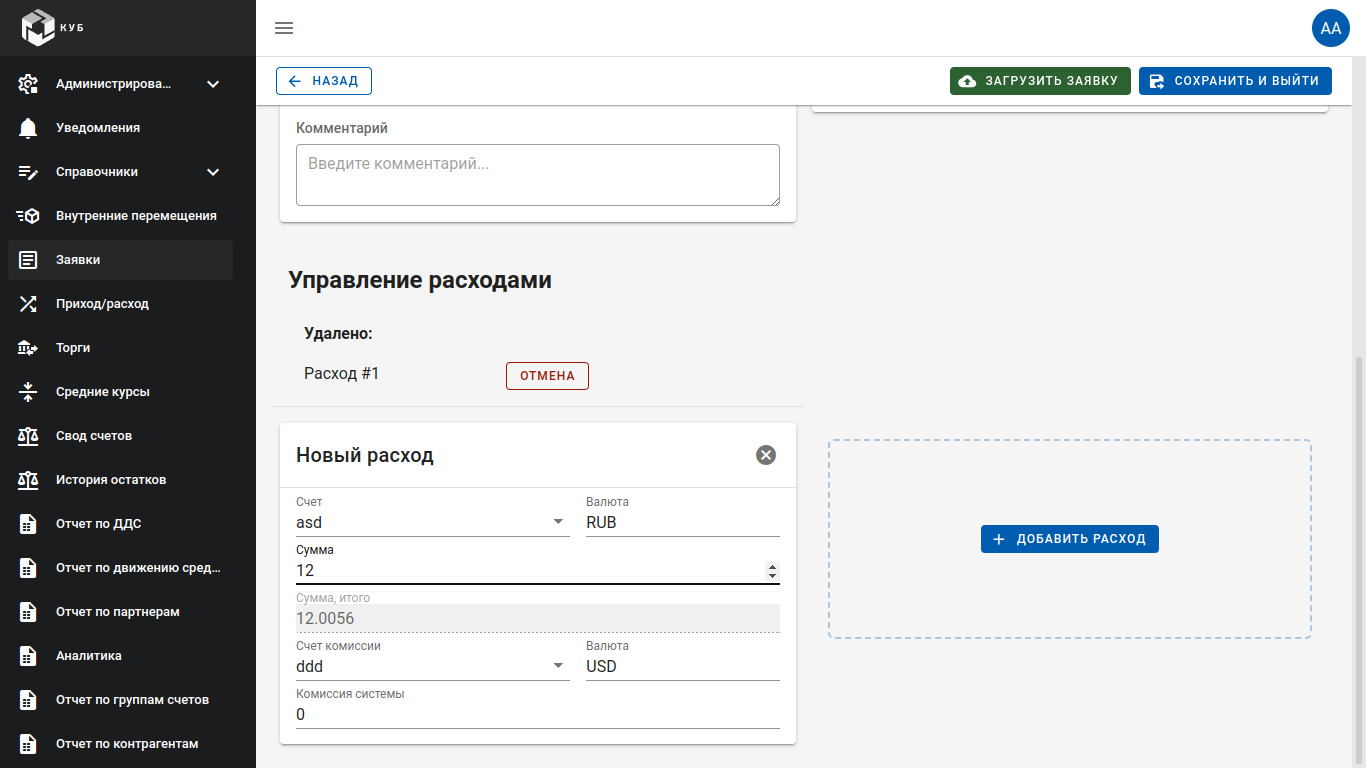Click the Добавить расход button
This screenshot has width=1366, height=768.
1069,539
